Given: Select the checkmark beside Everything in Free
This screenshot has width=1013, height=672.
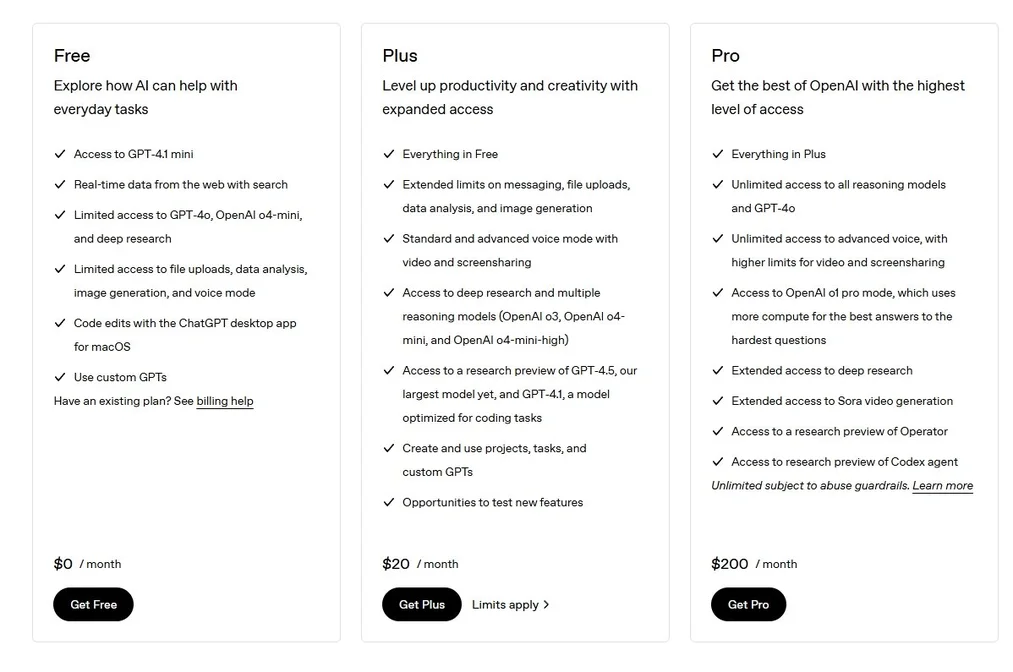Looking at the screenshot, I should coord(389,154).
